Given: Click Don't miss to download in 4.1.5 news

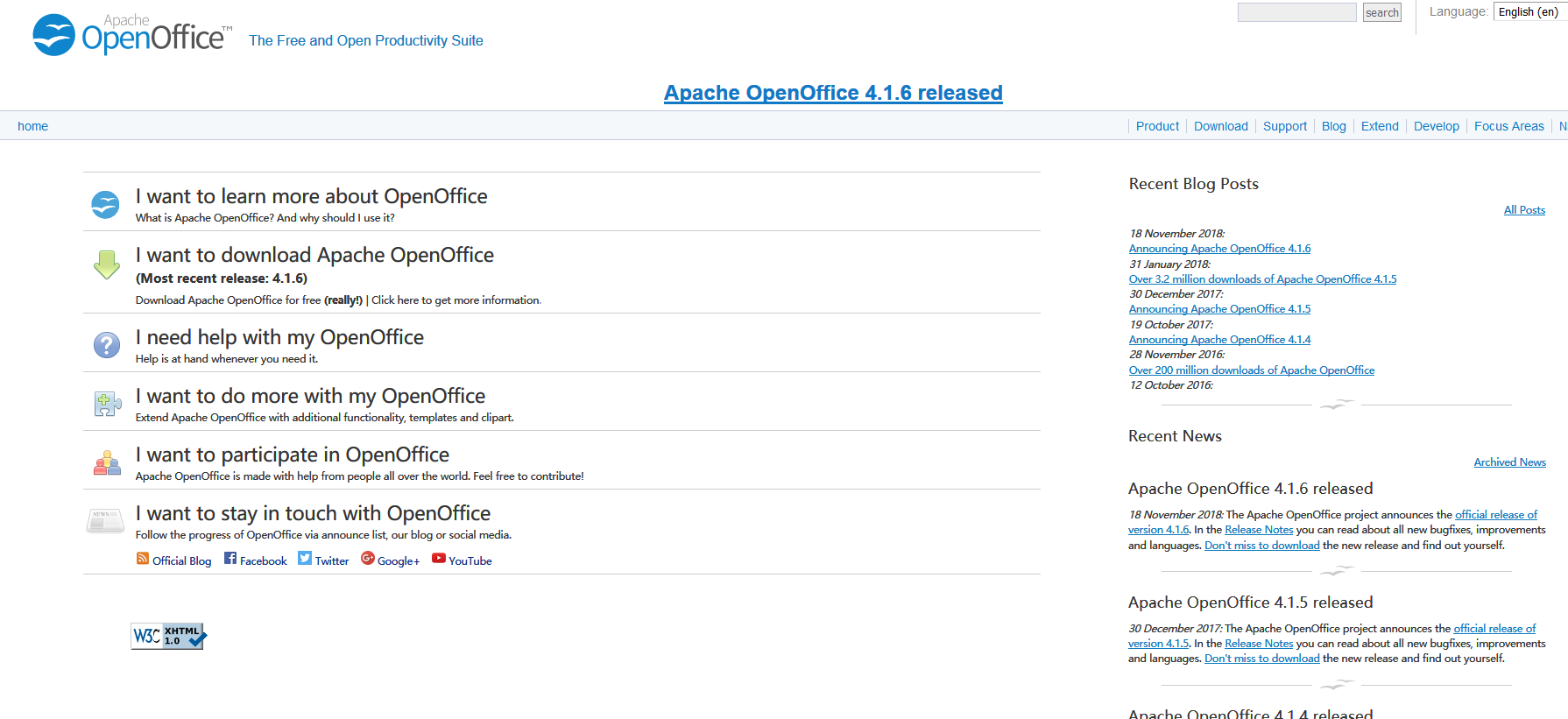Looking at the screenshot, I should (1261, 659).
